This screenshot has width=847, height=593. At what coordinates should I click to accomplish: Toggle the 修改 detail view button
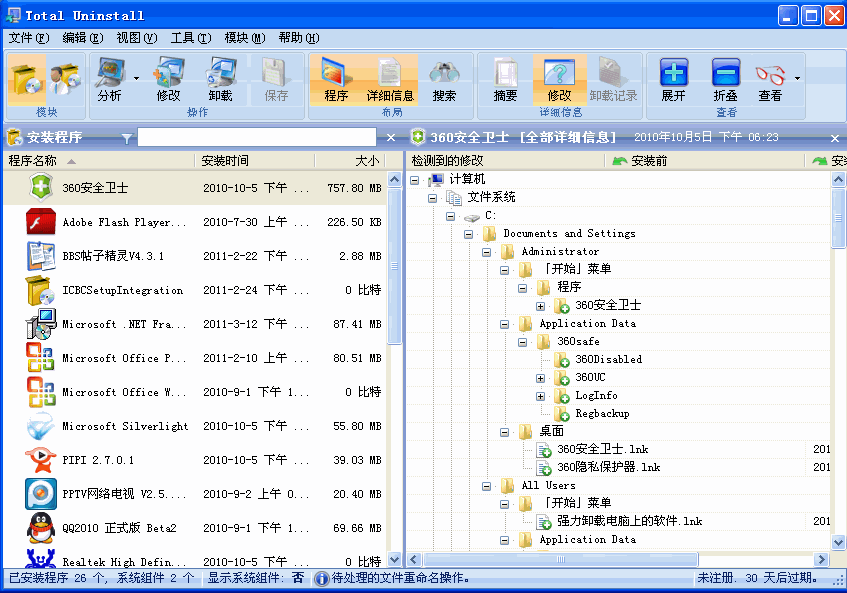pos(559,80)
